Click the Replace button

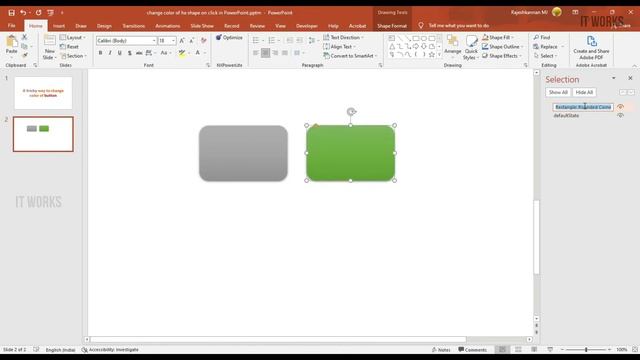pyautogui.click(x=548, y=47)
